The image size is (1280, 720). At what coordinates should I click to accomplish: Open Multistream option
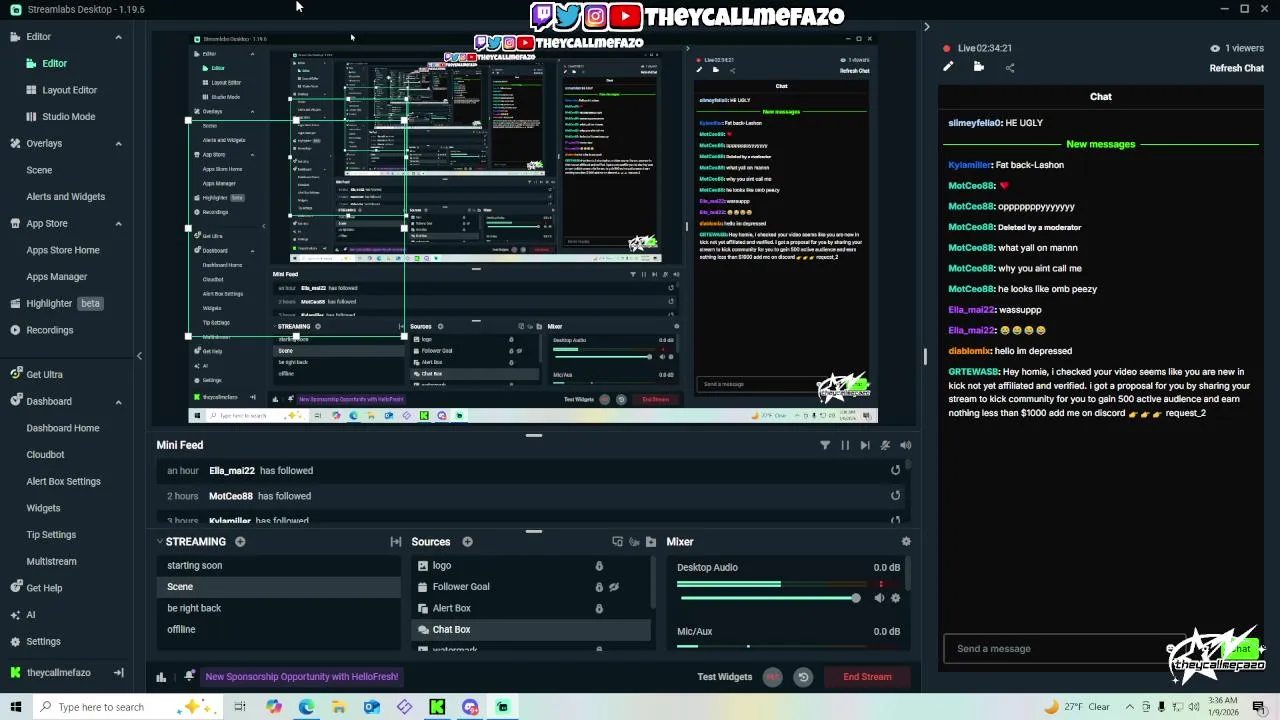(51, 562)
